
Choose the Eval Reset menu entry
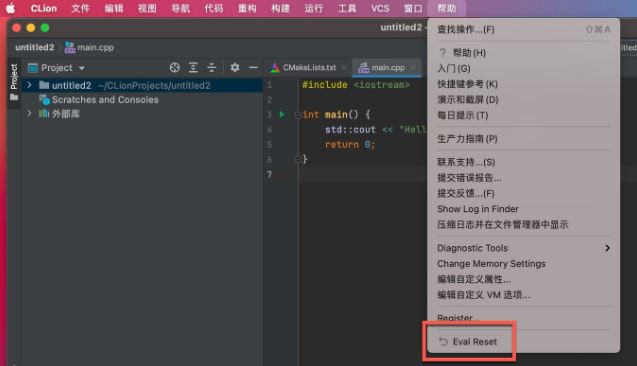[x=523, y=342]
